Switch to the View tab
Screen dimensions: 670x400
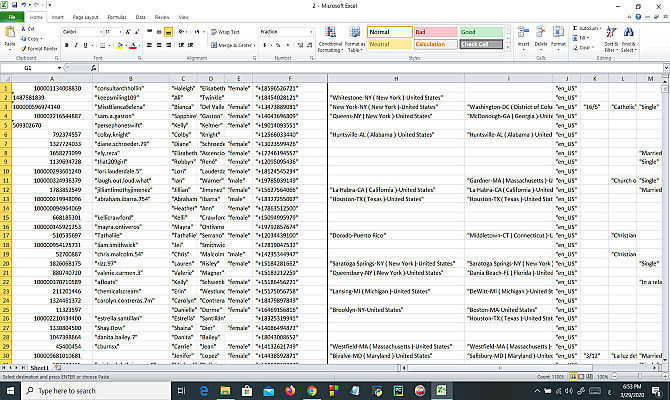pyautogui.click(x=183, y=18)
